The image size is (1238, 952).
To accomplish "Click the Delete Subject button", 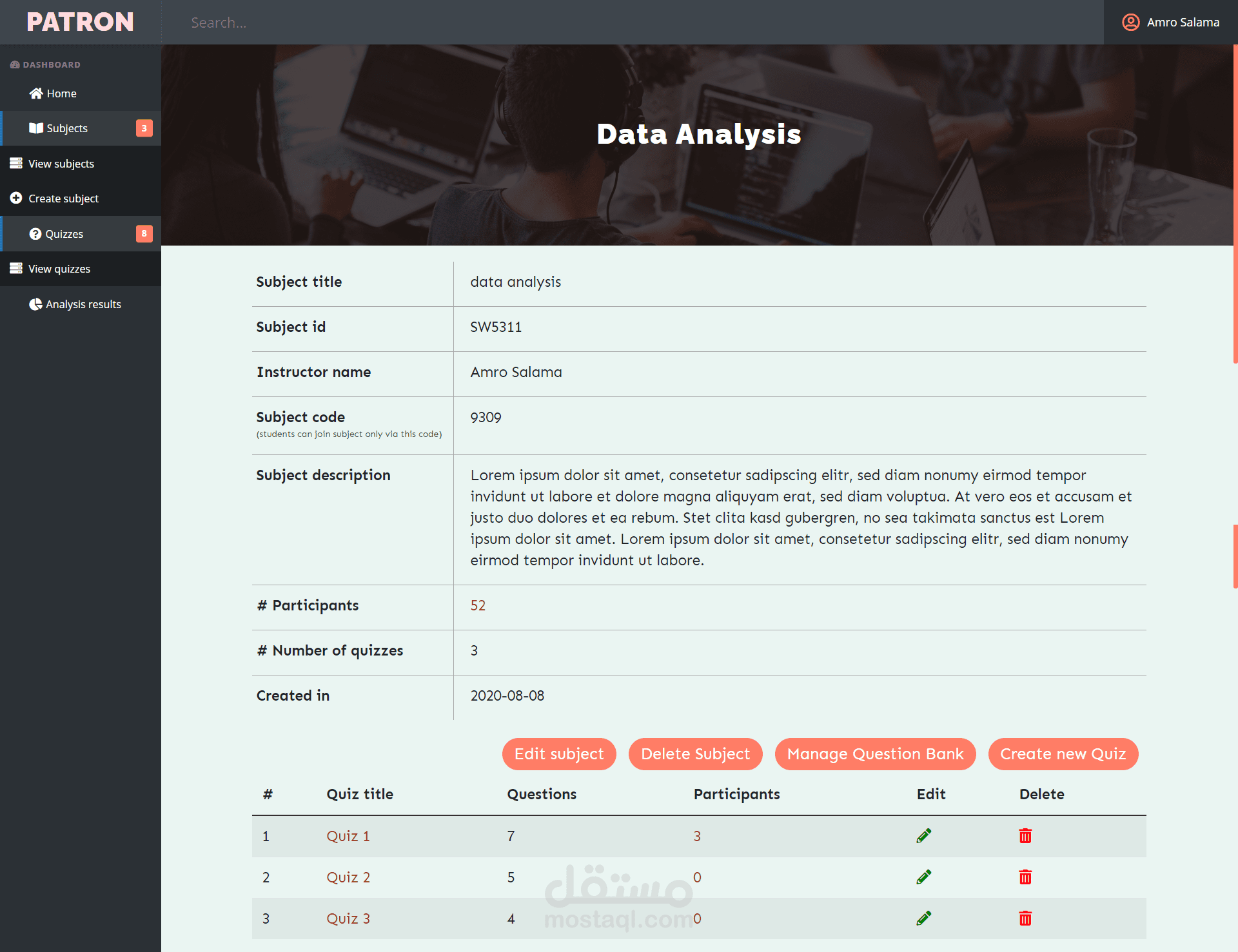I will (x=695, y=754).
